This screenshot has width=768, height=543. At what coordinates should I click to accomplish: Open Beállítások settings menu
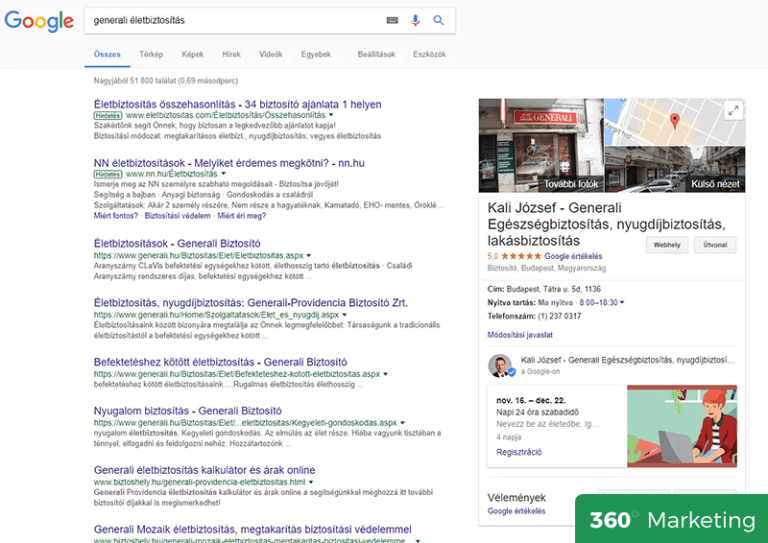376,54
